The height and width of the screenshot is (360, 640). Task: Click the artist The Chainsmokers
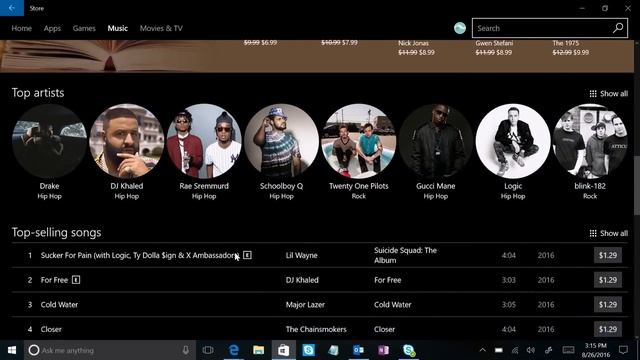tap(316, 329)
